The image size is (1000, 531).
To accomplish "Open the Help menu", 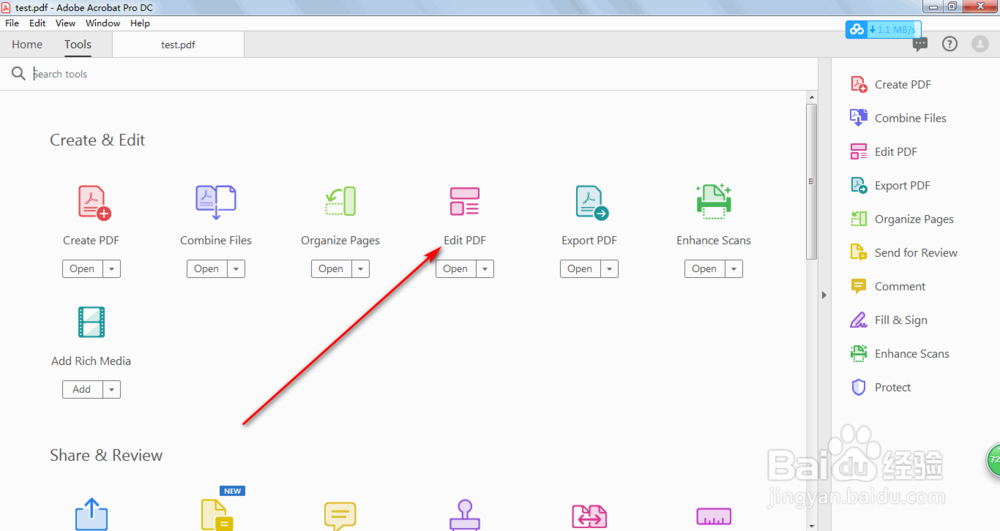I will click(140, 23).
